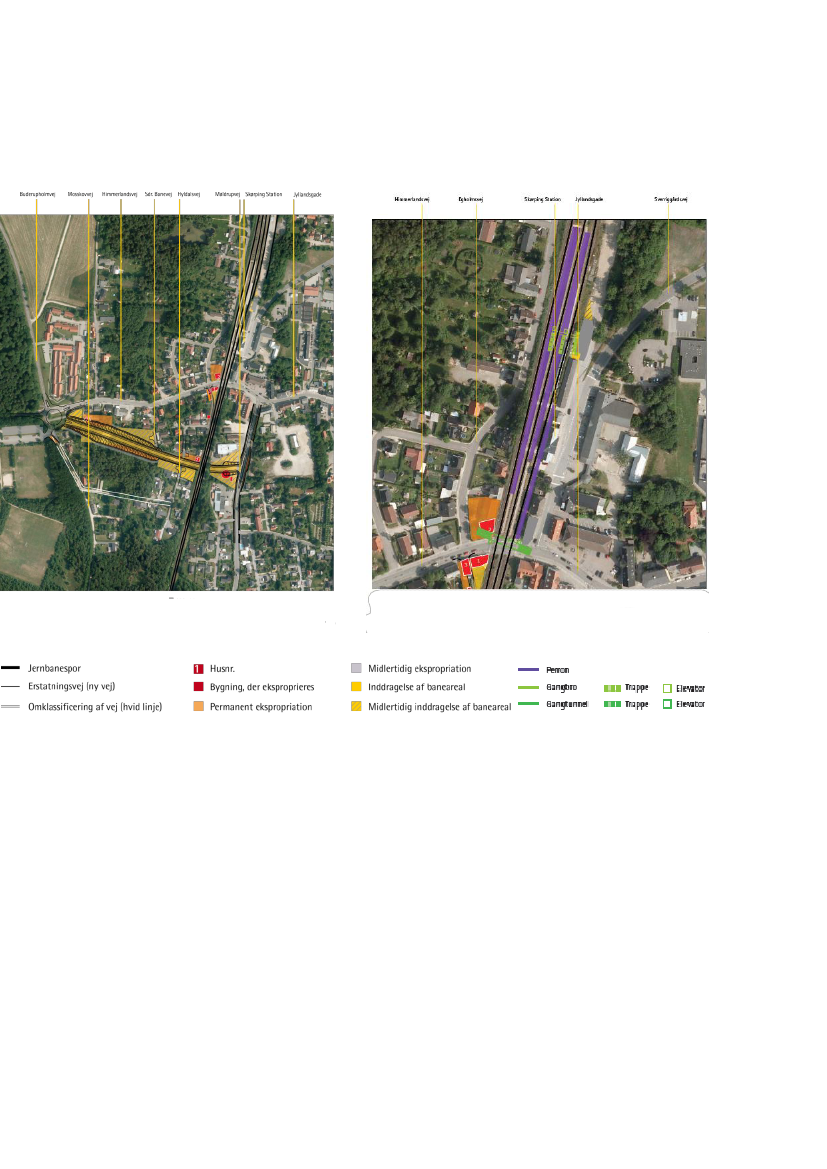Click the dark green Gangtunnel line symbol
827x1169 pixels.
pos(529,705)
